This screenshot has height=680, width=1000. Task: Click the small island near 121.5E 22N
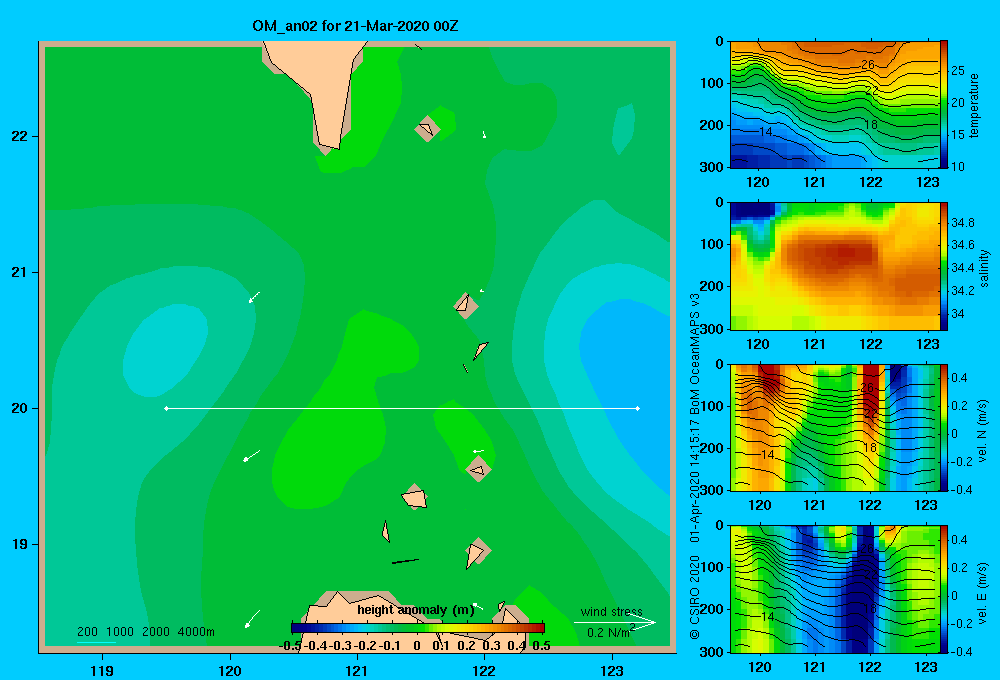coord(427,129)
